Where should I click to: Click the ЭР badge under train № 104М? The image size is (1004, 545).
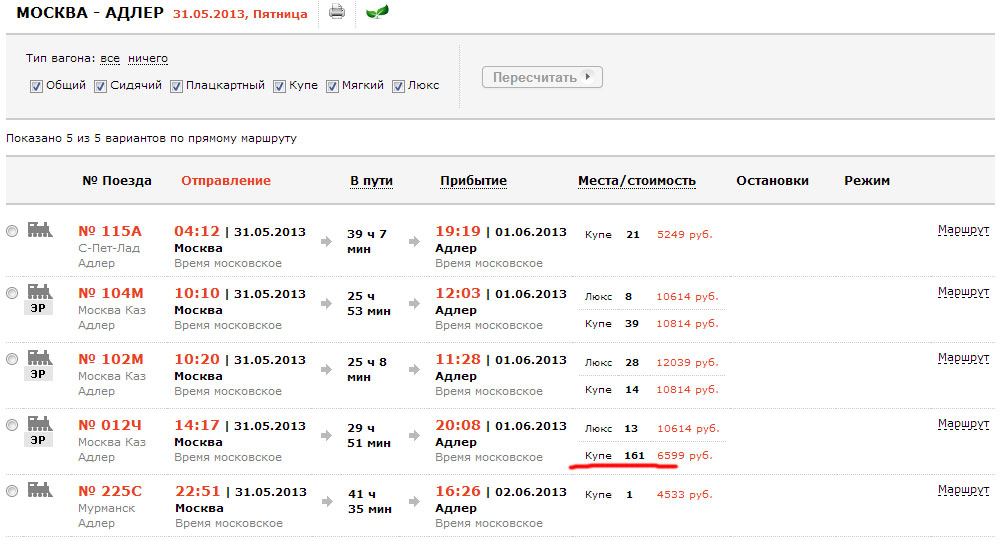pyautogui.click(x=39, y=308)
